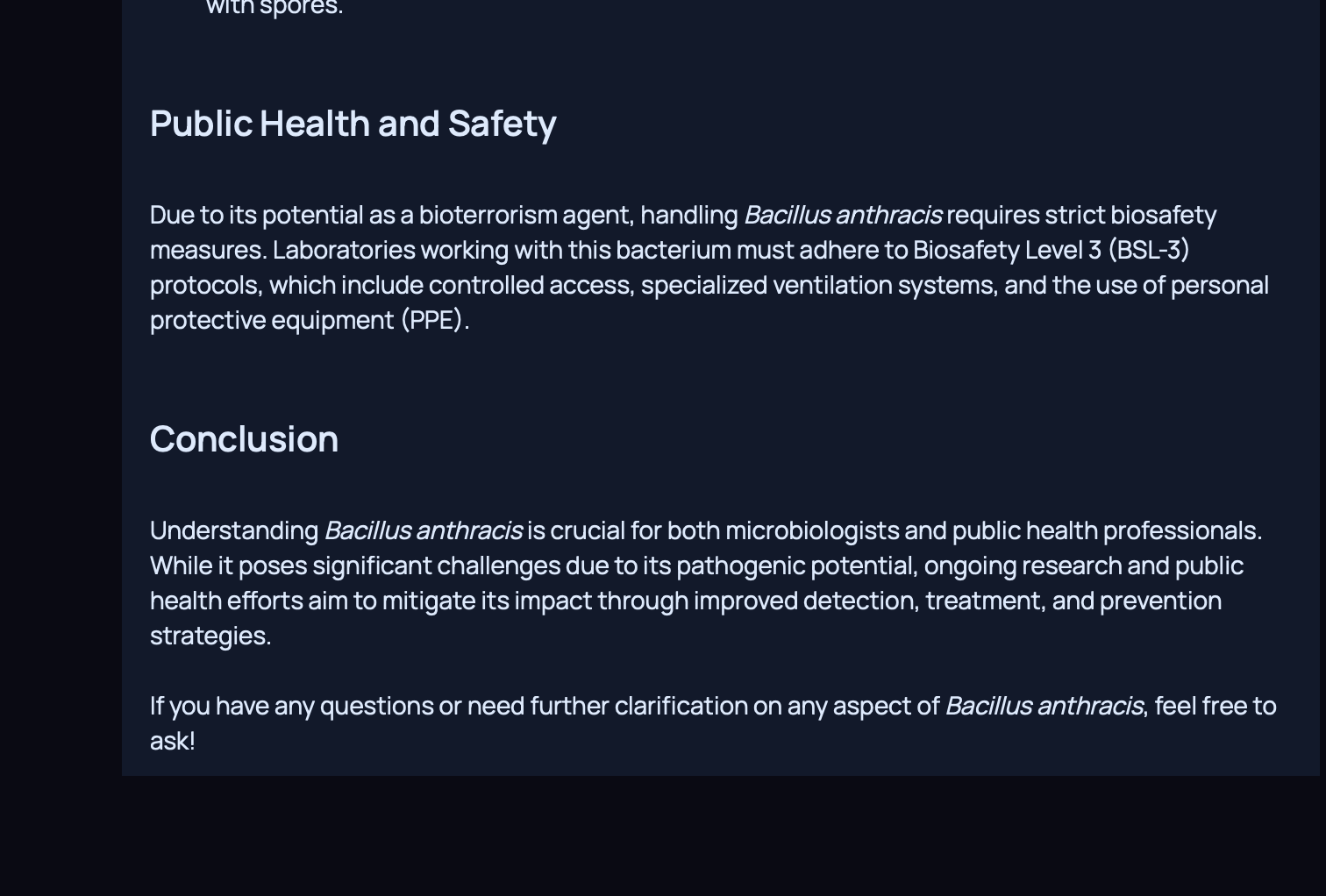Click "ask!" at the end of the message
1326x896 pixels.
[x=172, y=741]
